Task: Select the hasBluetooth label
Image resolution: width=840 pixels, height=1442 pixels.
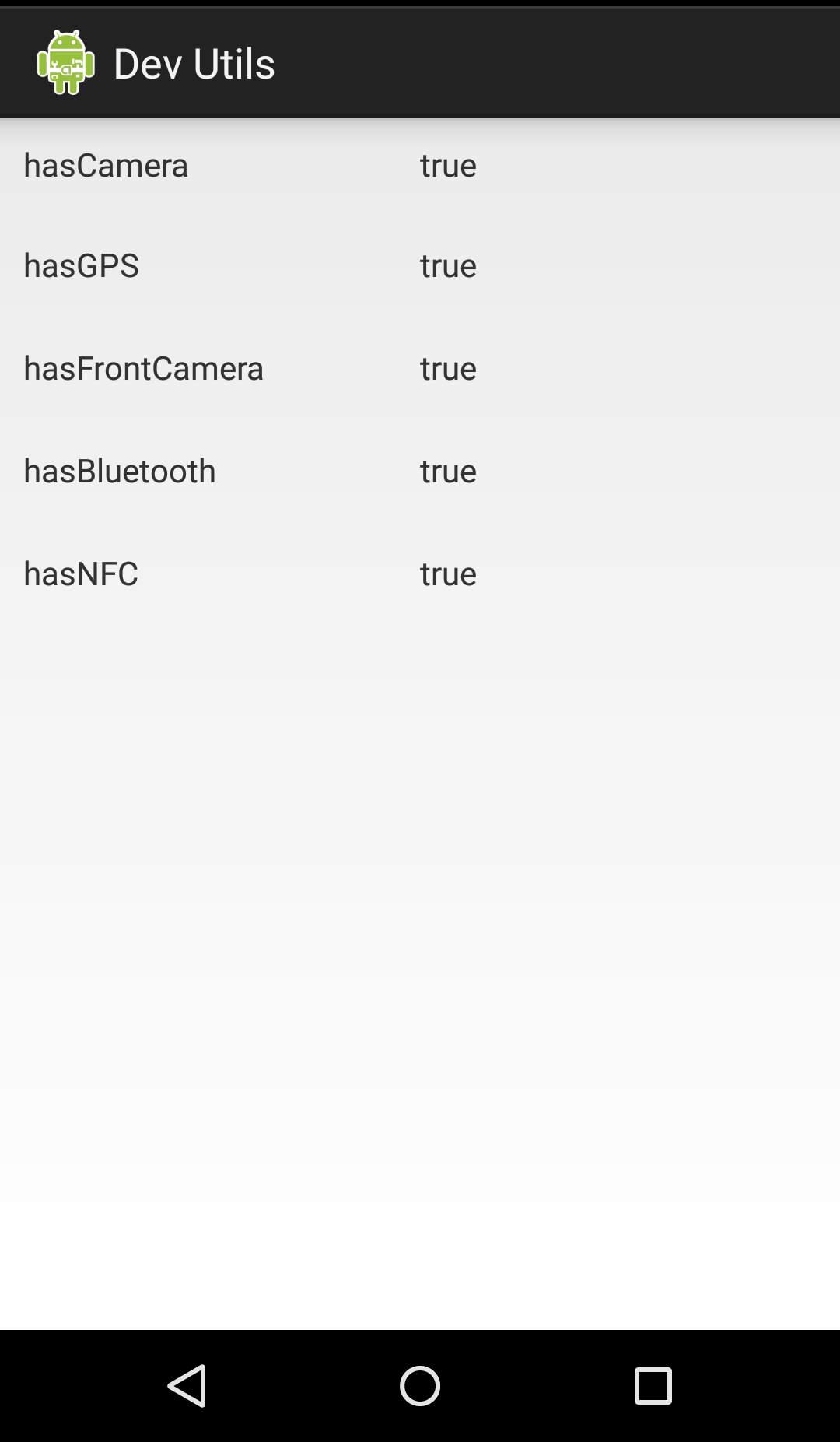Action: click(x=120, y=471)
